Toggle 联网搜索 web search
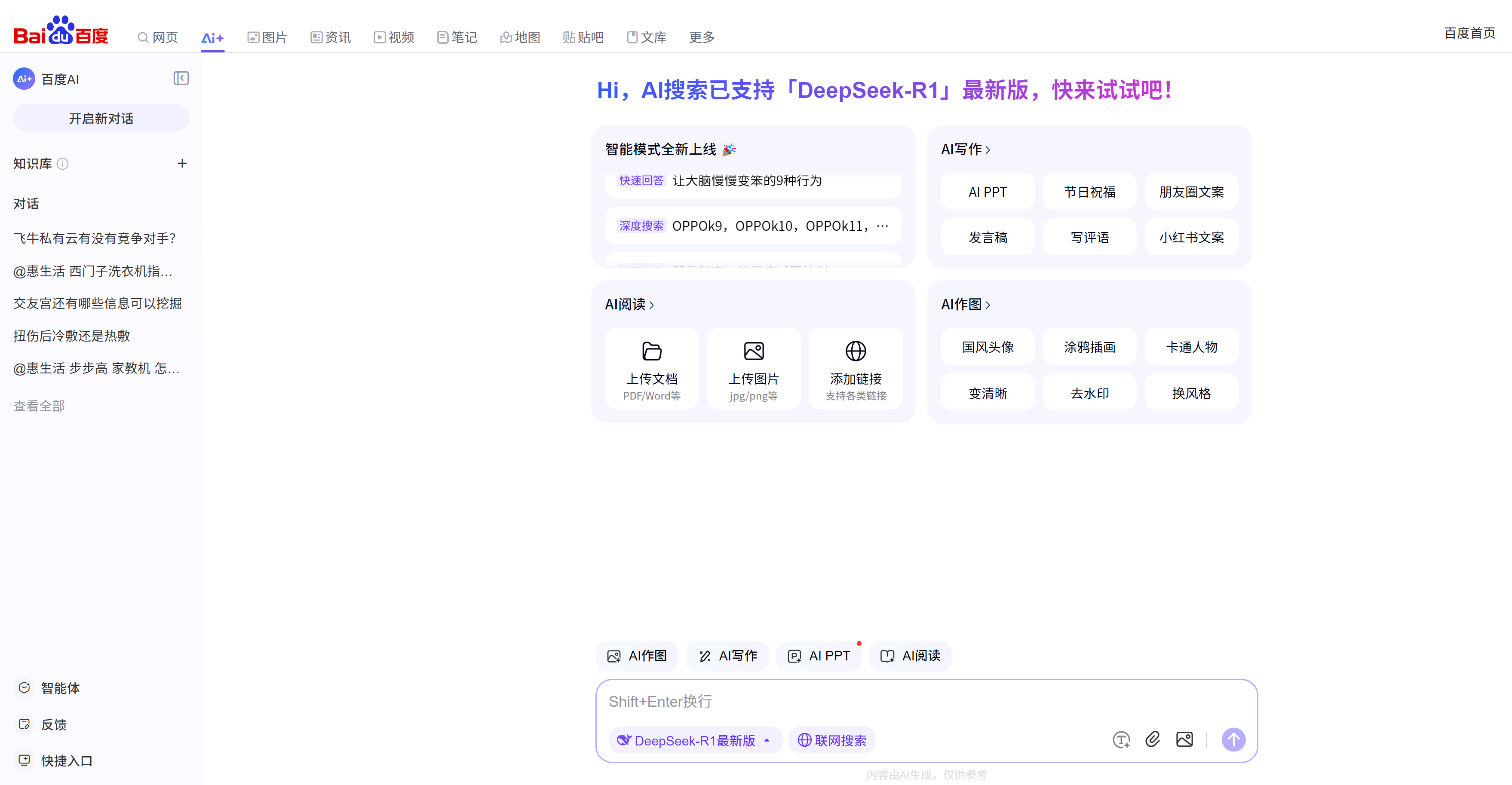This screenshot has height=785, width=1512. tap(832, 740)
